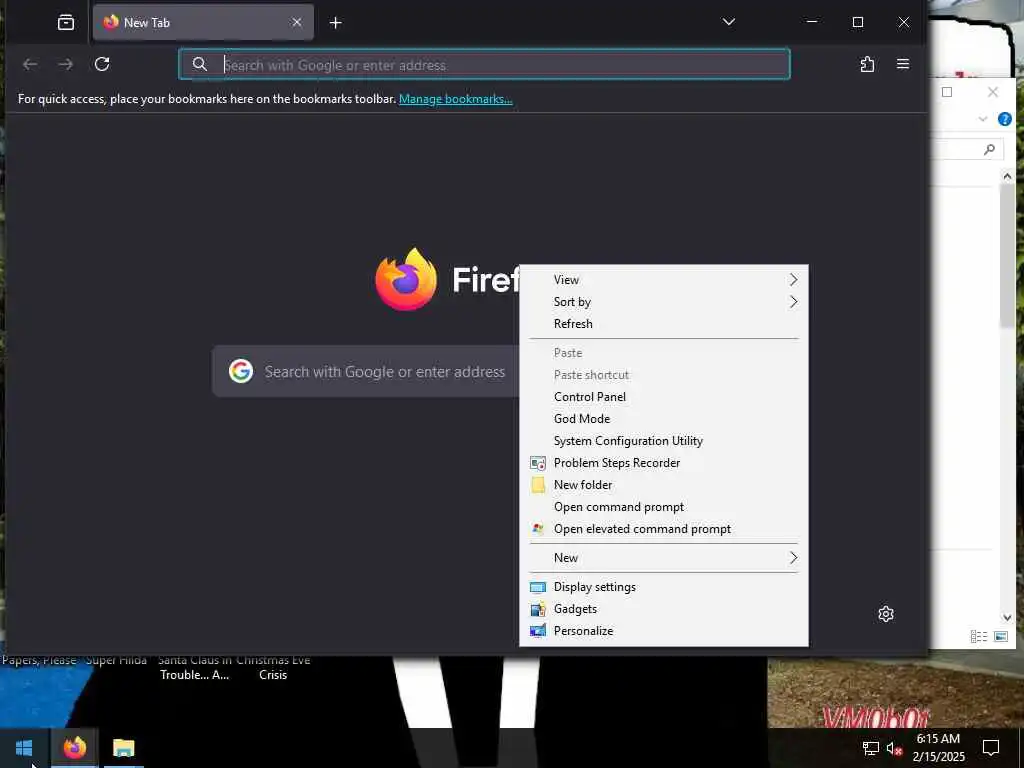Go back with the back arrow

(30, 64)
